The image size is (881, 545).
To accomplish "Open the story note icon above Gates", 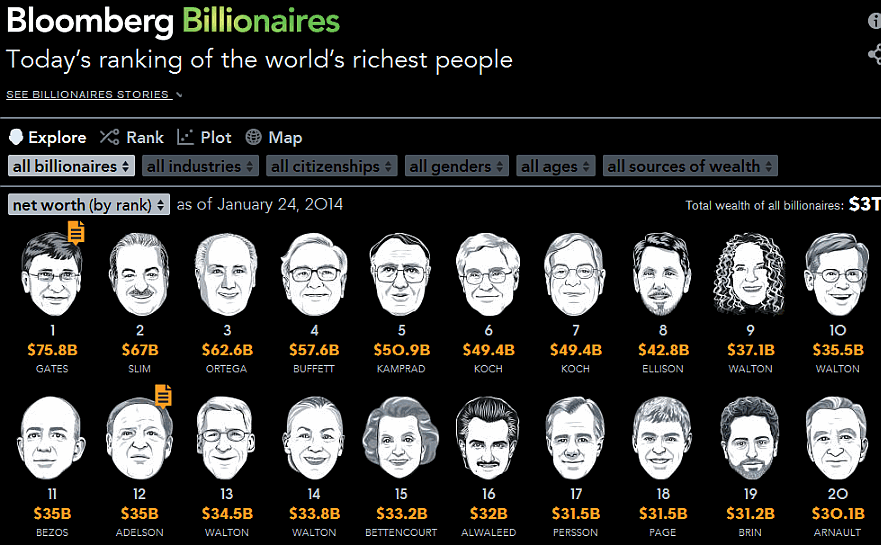I will coord(76,232).
